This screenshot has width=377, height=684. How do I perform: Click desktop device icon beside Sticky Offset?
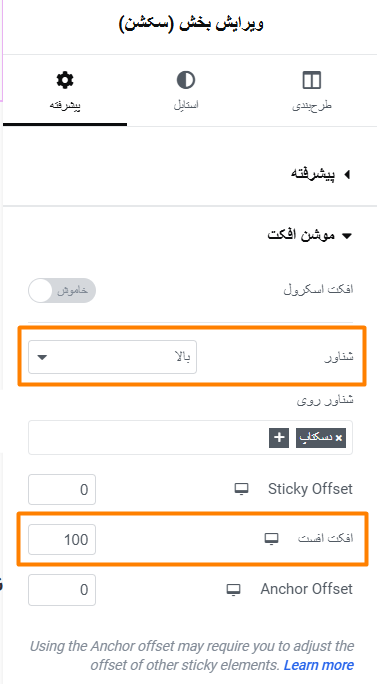[x=242, y=489]
